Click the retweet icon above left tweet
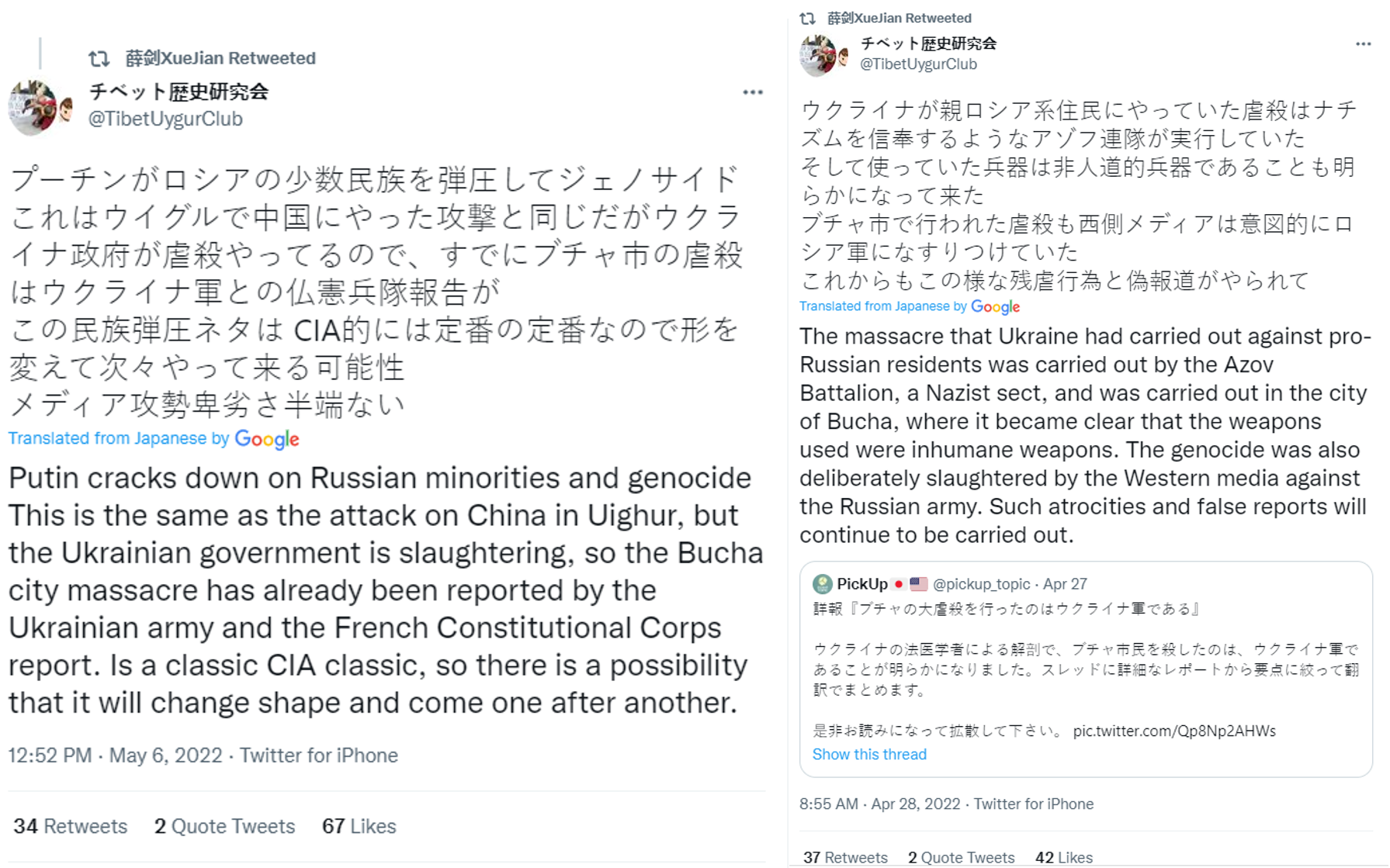The width and height of the screenshot is (1390, 868). (99, 58)
